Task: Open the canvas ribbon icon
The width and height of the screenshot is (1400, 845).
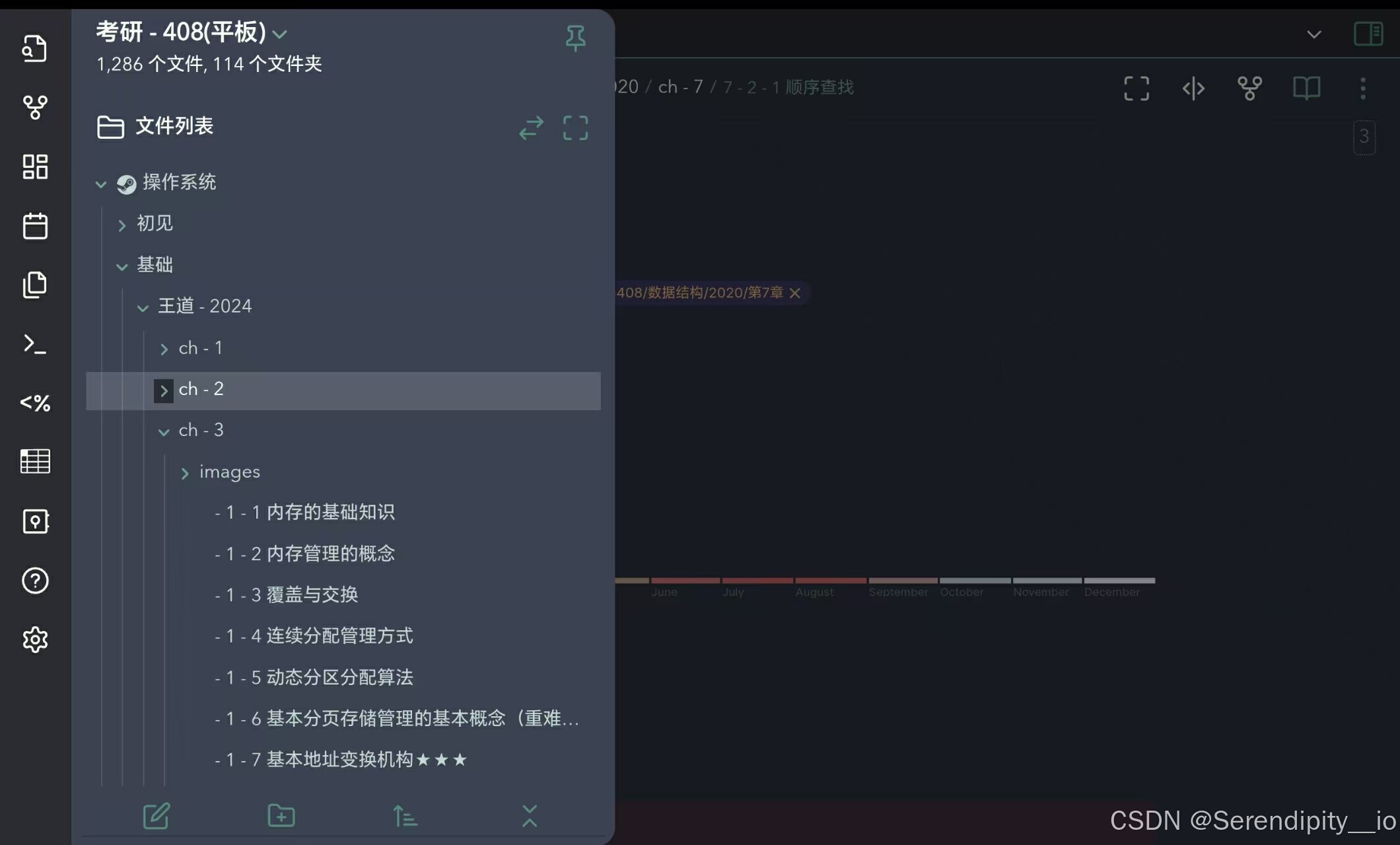Action: tap(35, 166)
